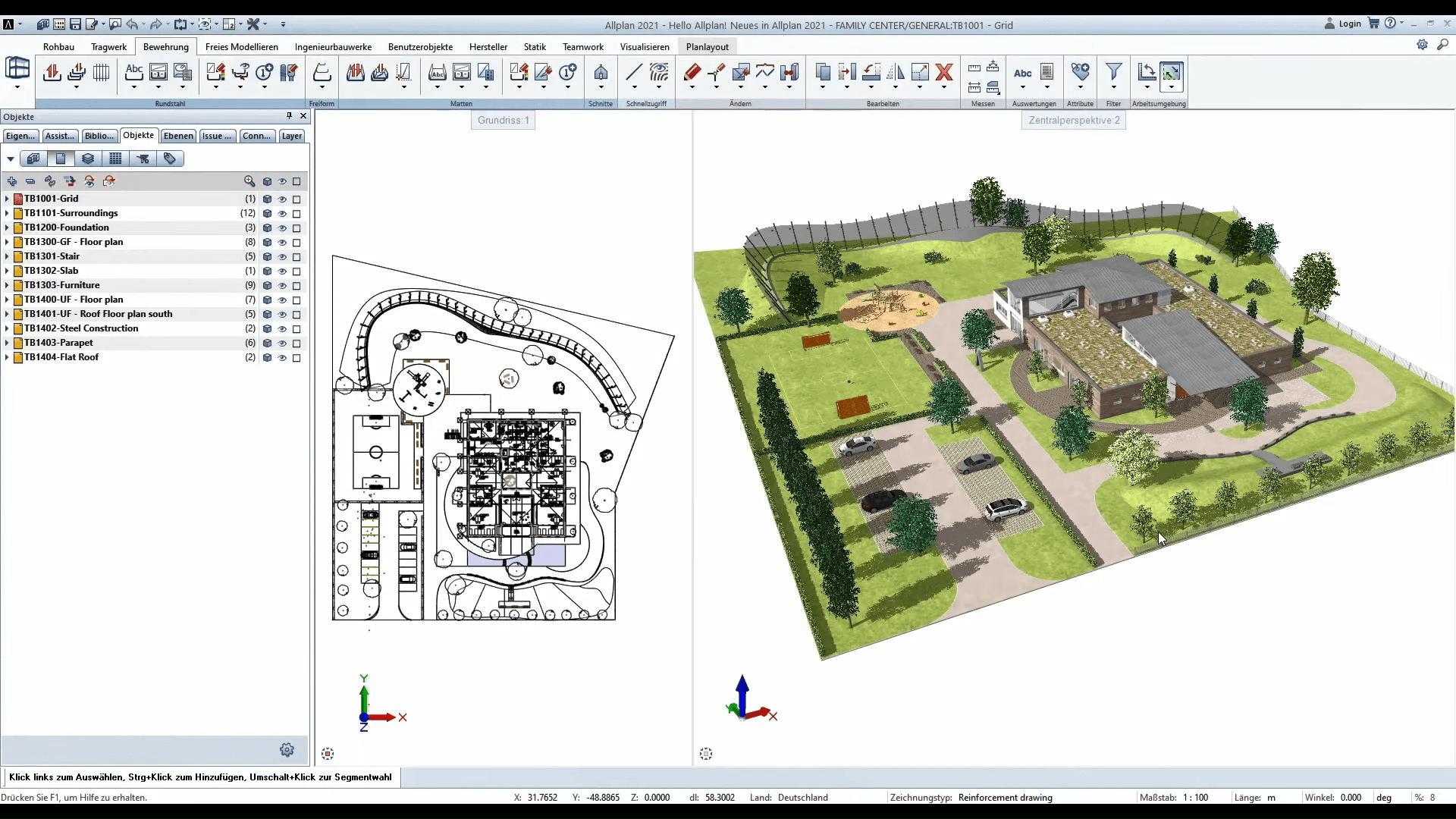Toggle visibility eye for TB1303-Furniture
The width and height of the screenshot is (1456, 819).
pyautogui.click(x=282, y=286)
